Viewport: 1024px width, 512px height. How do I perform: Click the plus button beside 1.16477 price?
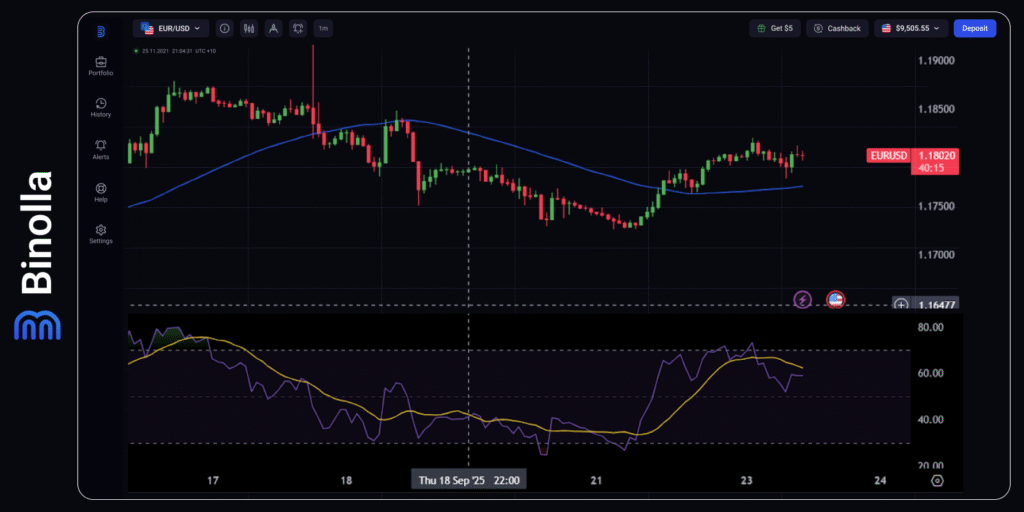pos(902,304)
